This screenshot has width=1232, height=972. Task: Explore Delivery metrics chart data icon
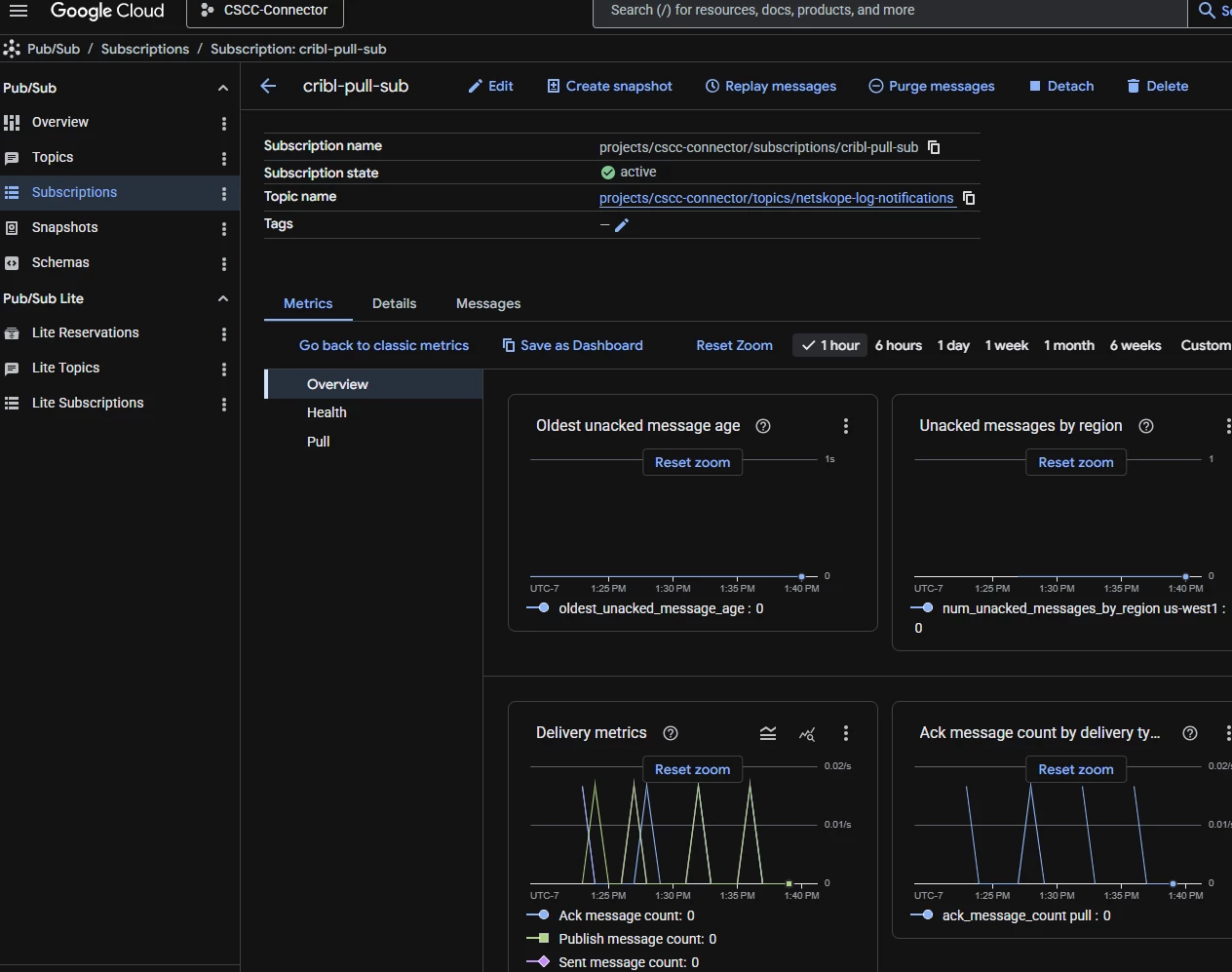[807, 733]
